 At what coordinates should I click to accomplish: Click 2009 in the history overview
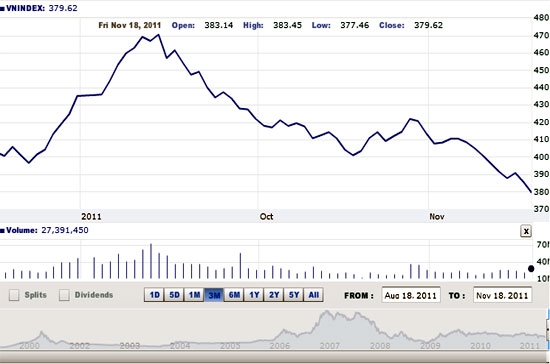tap(430, 346)
